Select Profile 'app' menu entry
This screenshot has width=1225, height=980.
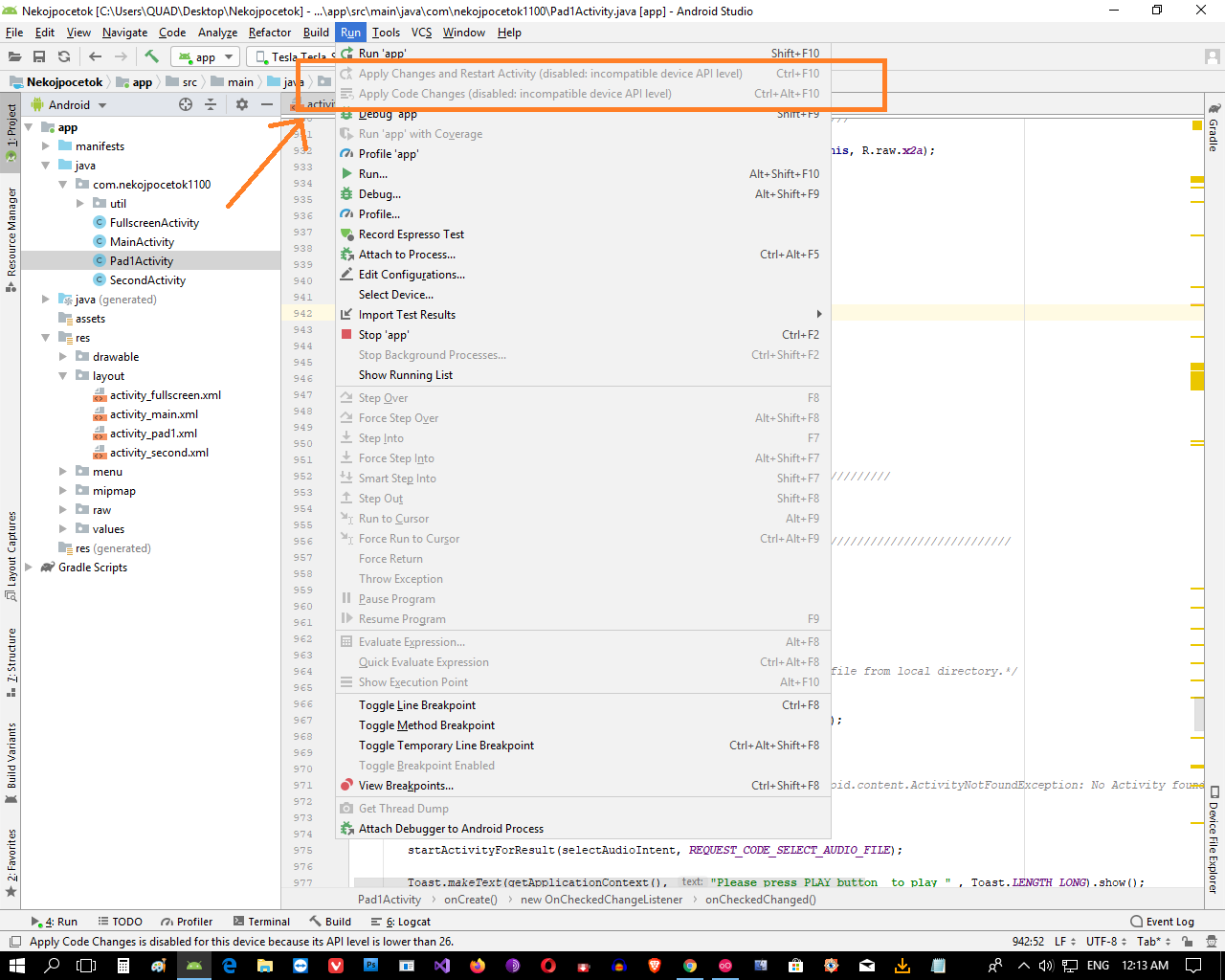click(583, 154)
